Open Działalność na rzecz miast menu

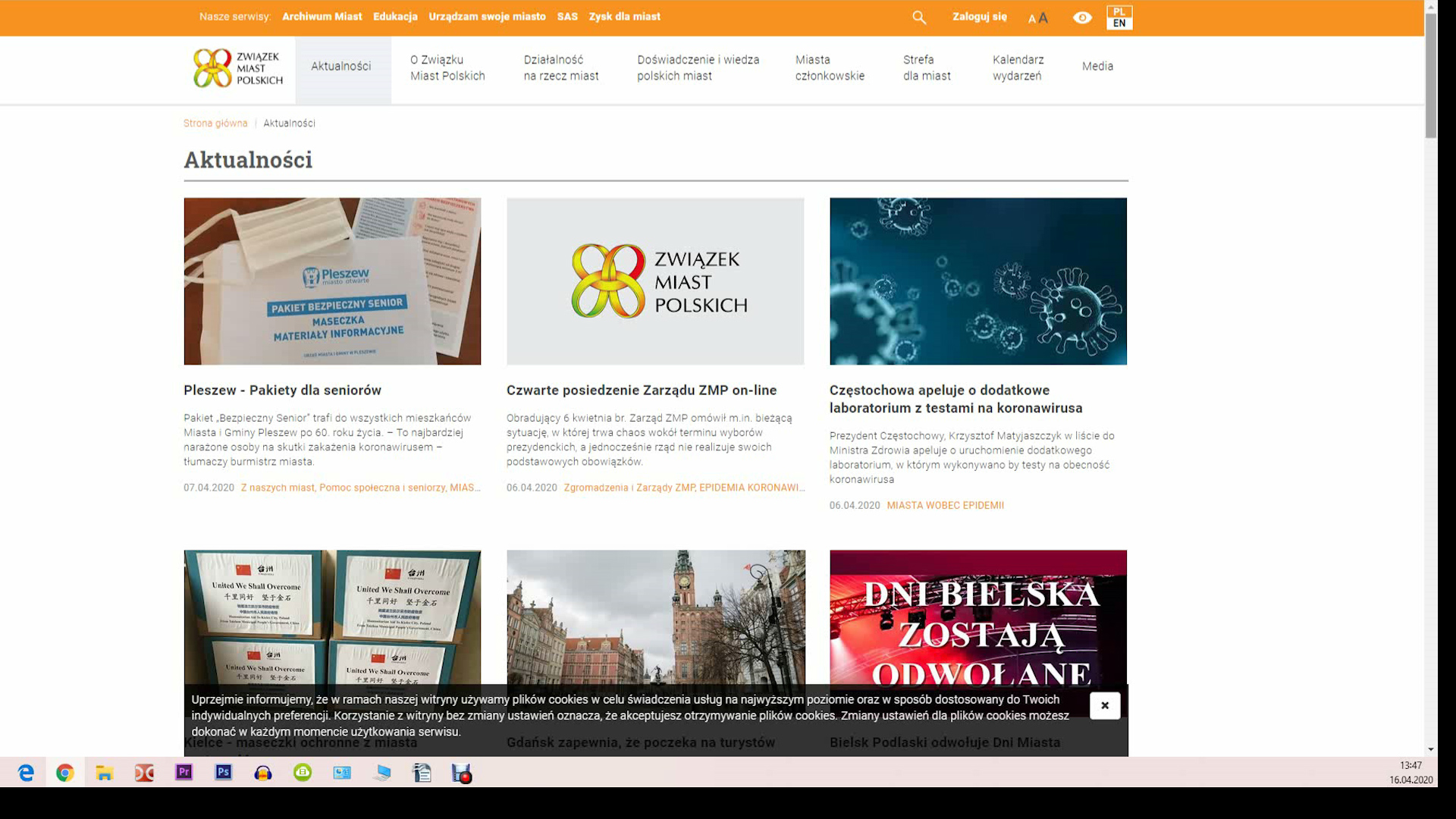coord(561,67)
